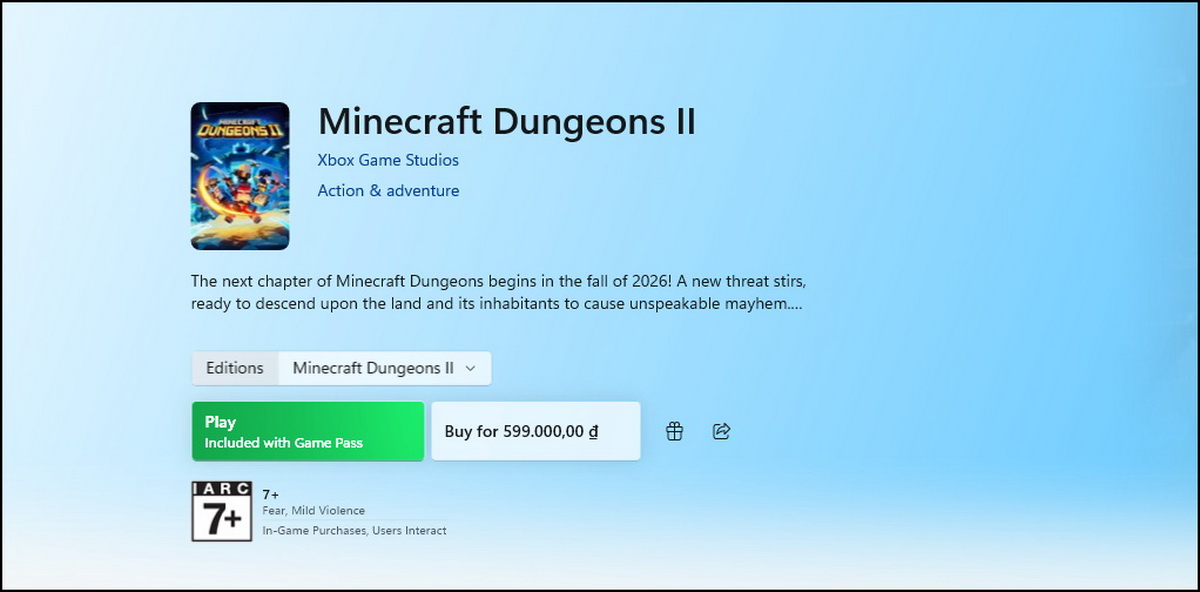Screen dimensions: 1200x592
Task: Click the In-Game Purchases, Users Interact text
Action: click(355, 530)
